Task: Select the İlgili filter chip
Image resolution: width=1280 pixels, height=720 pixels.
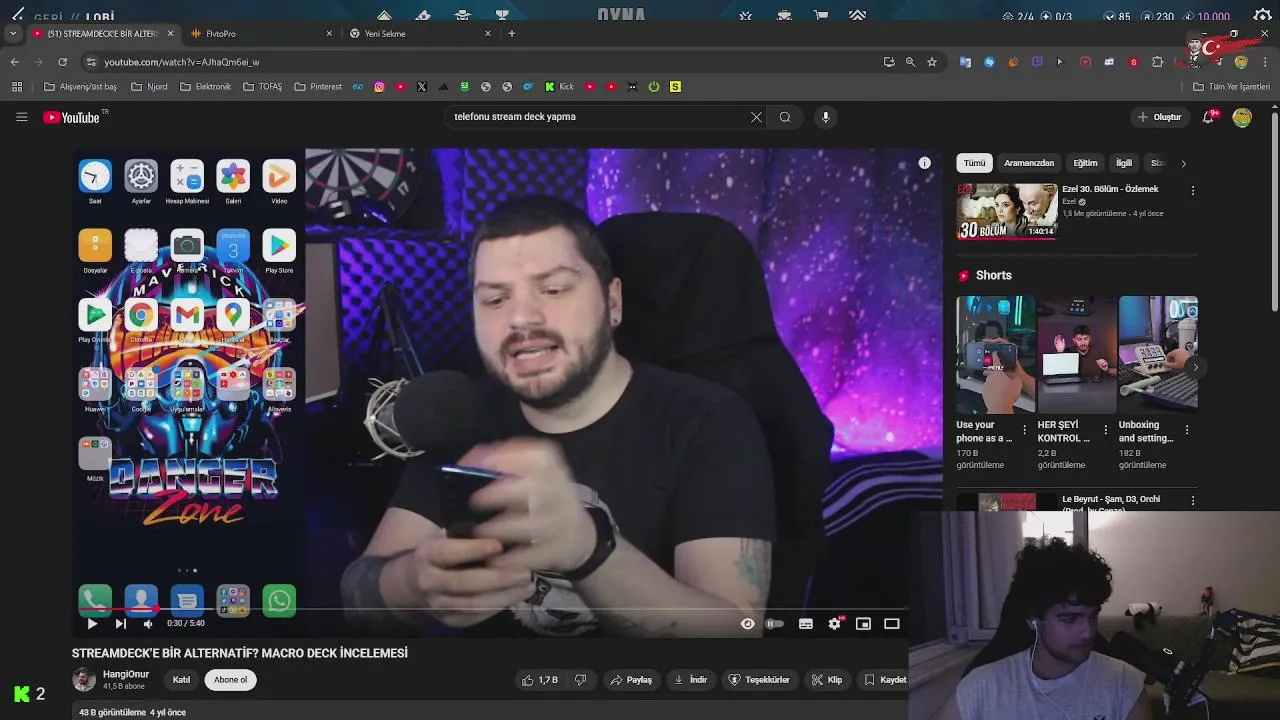Action: pos(1124,163)
